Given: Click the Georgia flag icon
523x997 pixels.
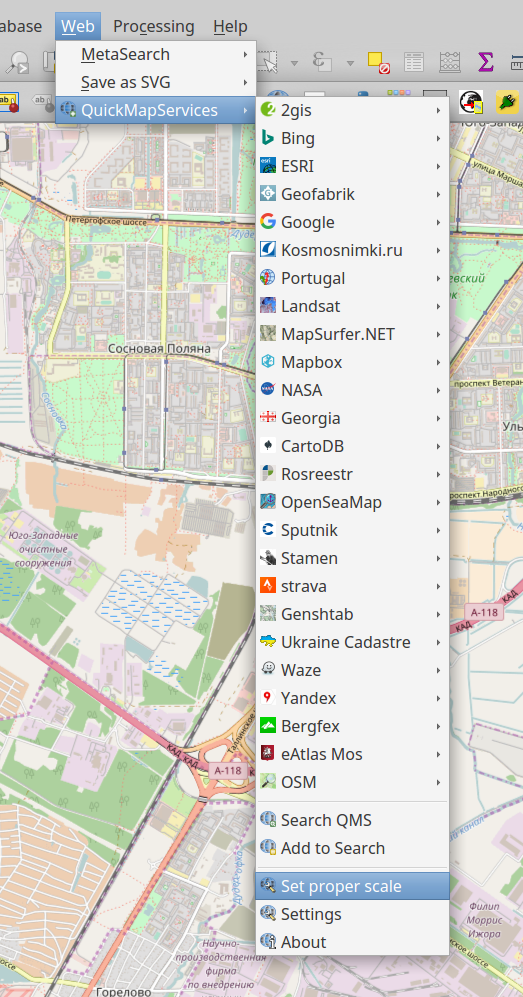Looking at the screenshot, I should pyautogui.click(x=268, y=418).
